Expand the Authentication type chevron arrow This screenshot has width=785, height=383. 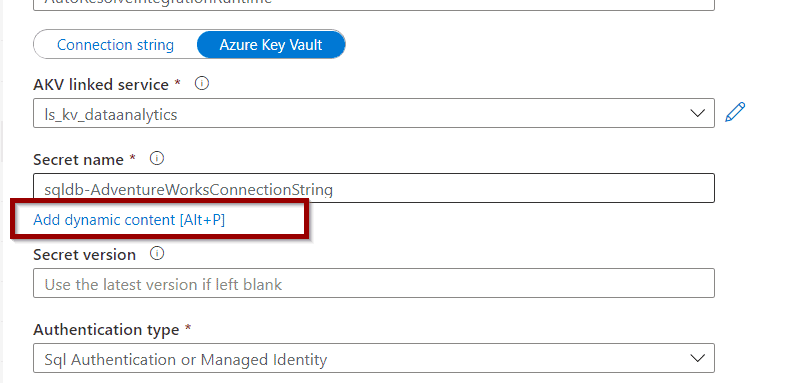[x=697, y=358]
